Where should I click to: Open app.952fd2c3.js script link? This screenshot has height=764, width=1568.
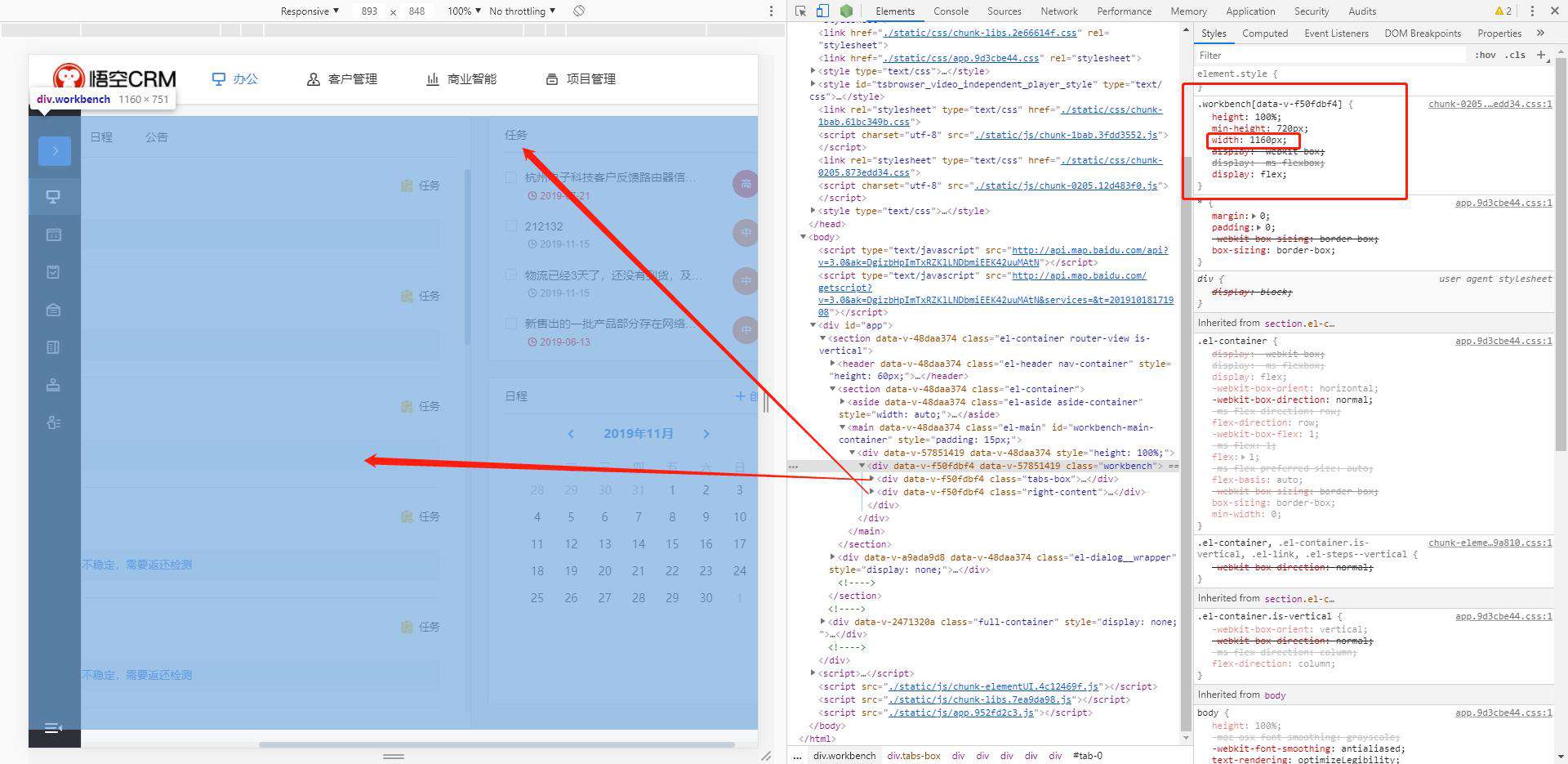point(961,713)
